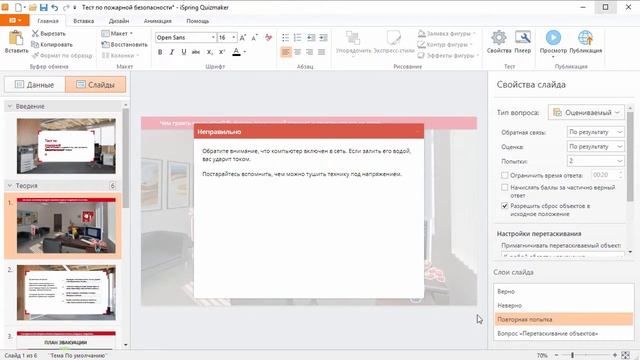640x360 pixels.
Task: Expand the Макет layout dropdown
Action: (x=117, y=33)
